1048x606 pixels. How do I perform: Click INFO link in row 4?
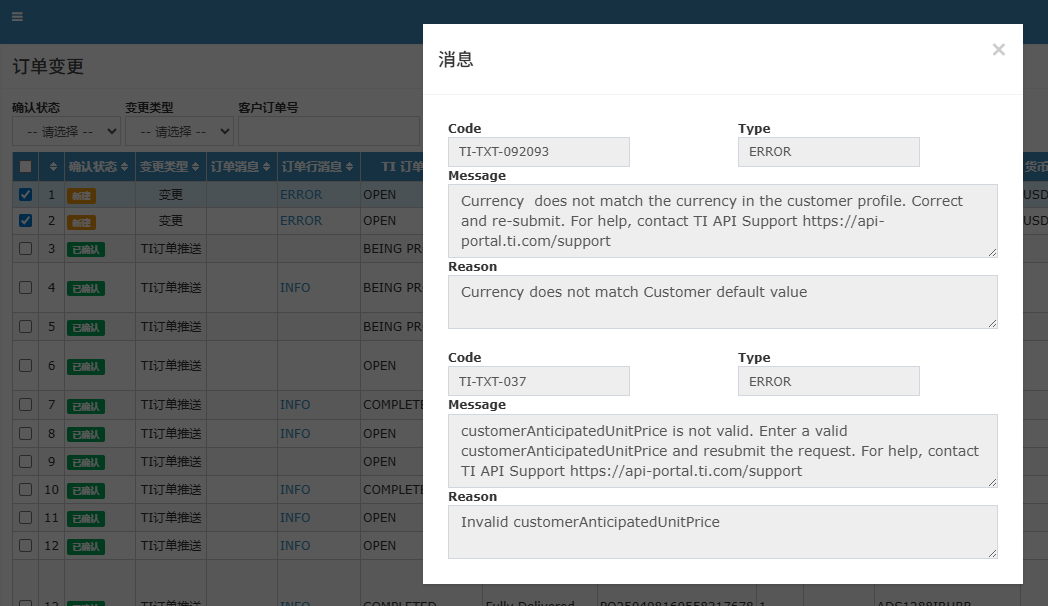pos(295,288)
